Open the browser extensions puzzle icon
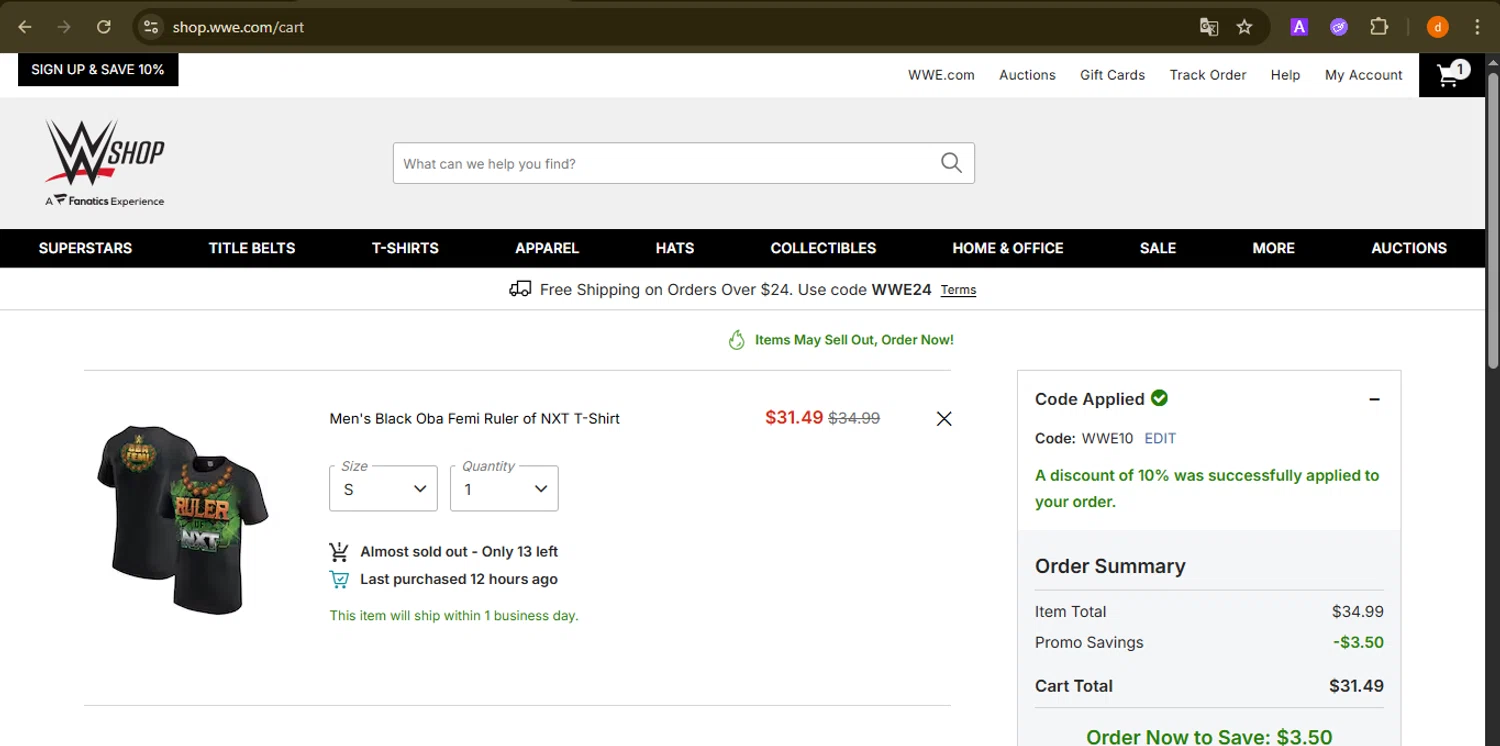This screenshot has width=1500, height=746. 1379,27
